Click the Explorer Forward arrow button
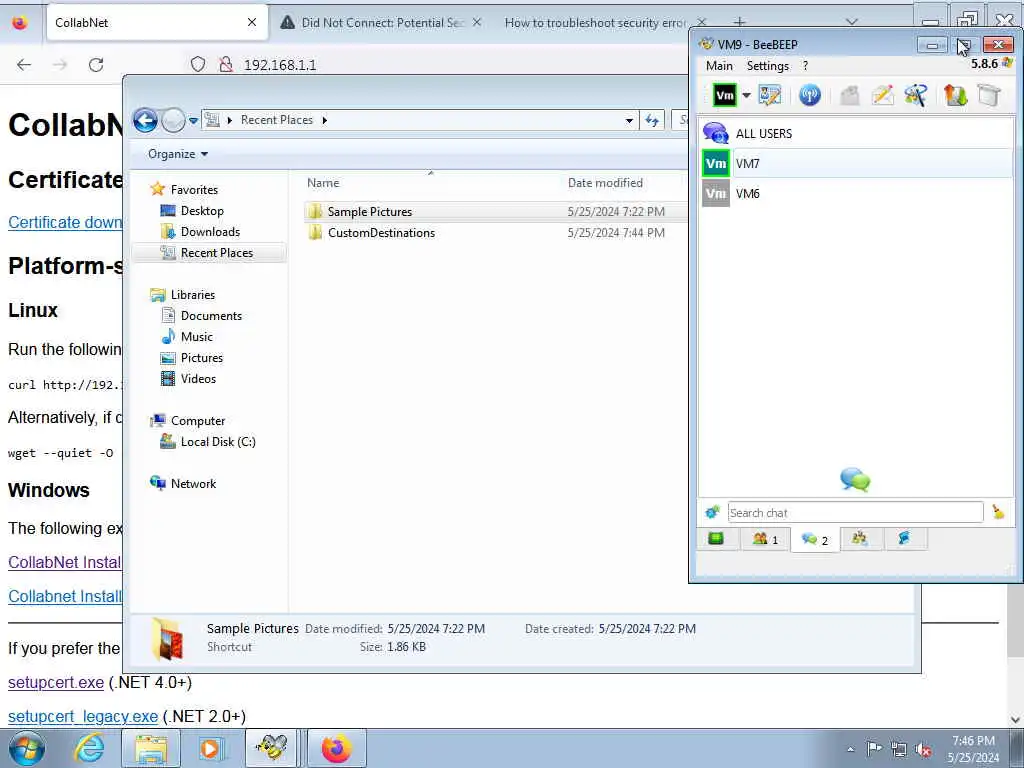This screenshot has width=1024, height=768. 173,120
